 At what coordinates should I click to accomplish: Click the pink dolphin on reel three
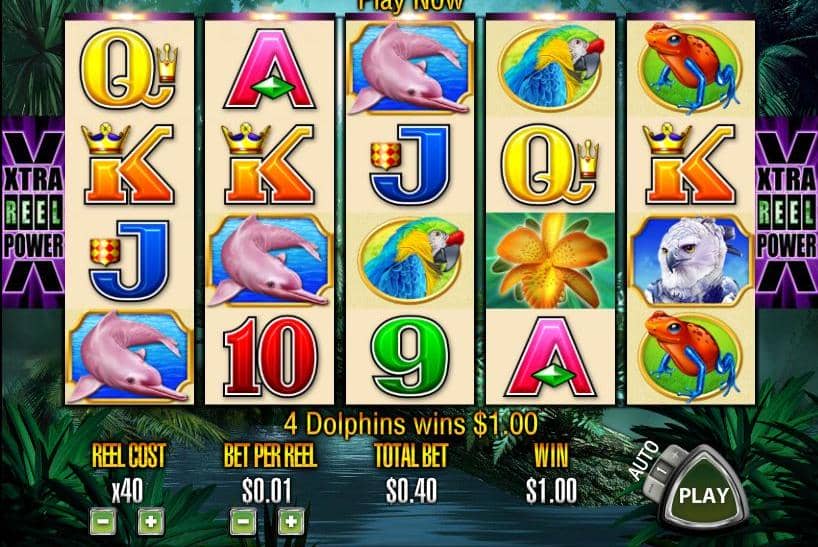coord(410,68)
